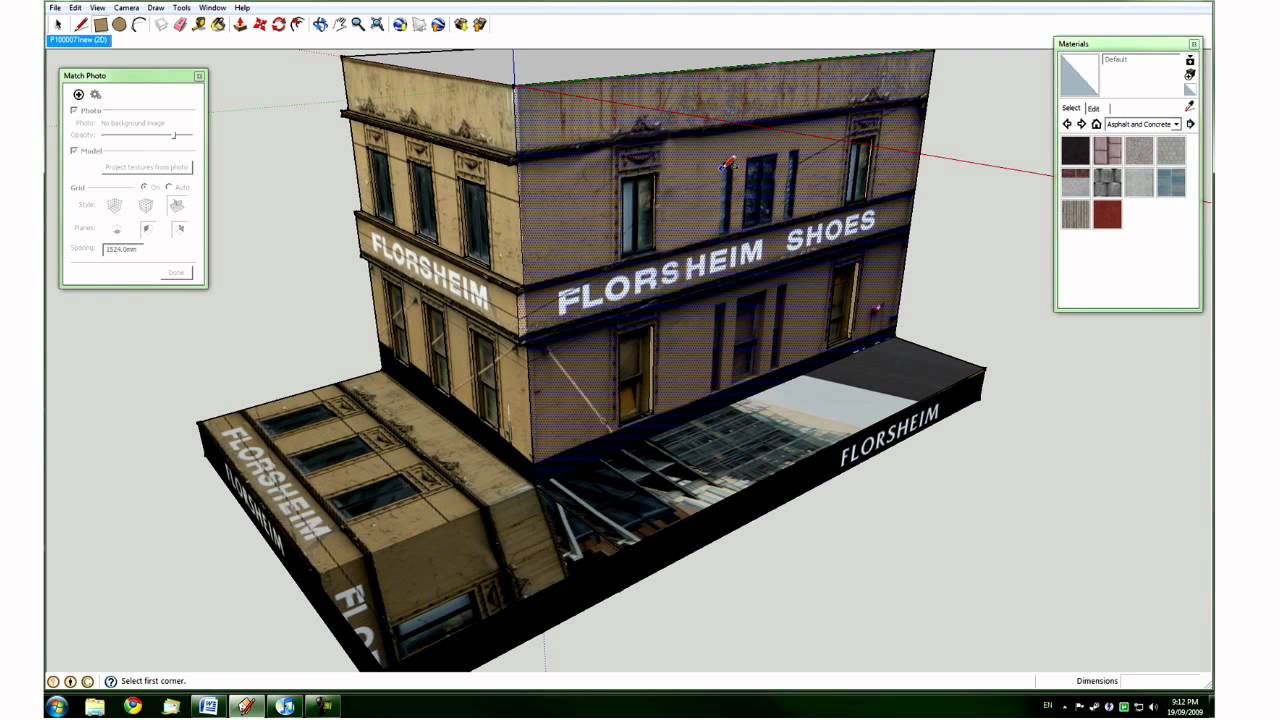Switch to the Select tab in Materials
1280x720 pixels.
point(1071,108)
